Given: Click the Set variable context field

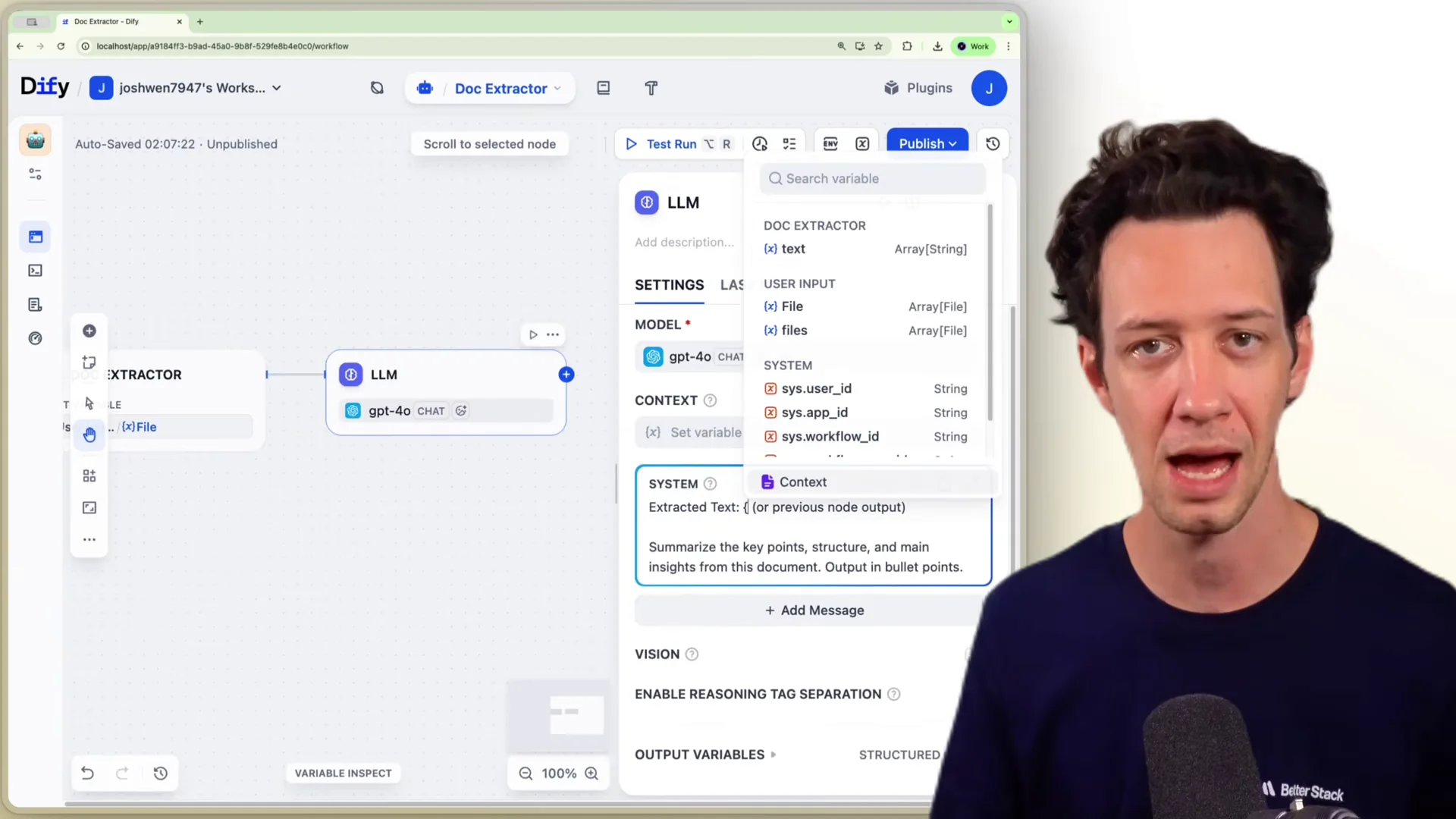Looking at the screenshot, I should point(689,432).
